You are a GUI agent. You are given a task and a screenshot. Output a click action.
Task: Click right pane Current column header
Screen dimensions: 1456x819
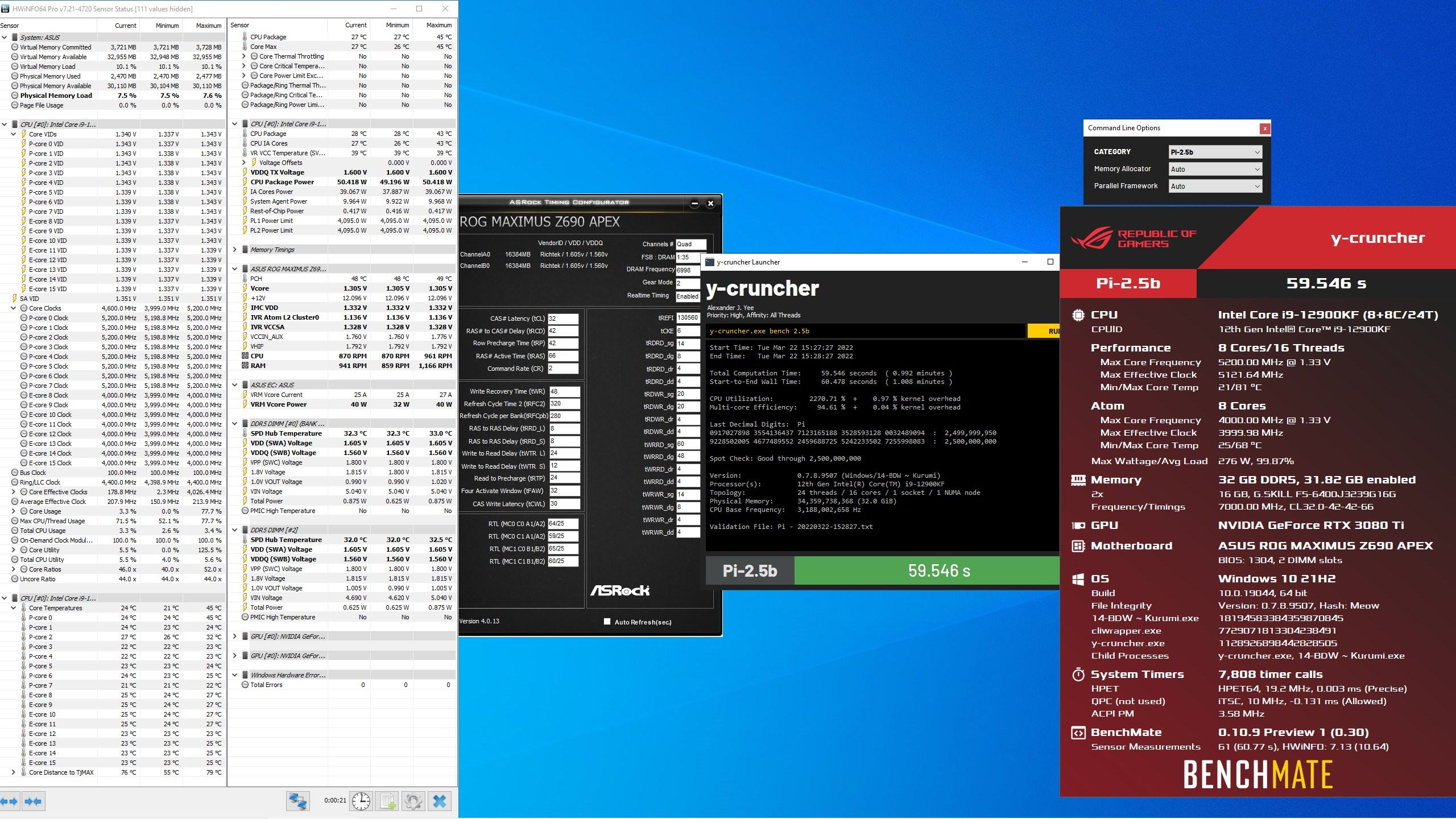click(349, 26)
